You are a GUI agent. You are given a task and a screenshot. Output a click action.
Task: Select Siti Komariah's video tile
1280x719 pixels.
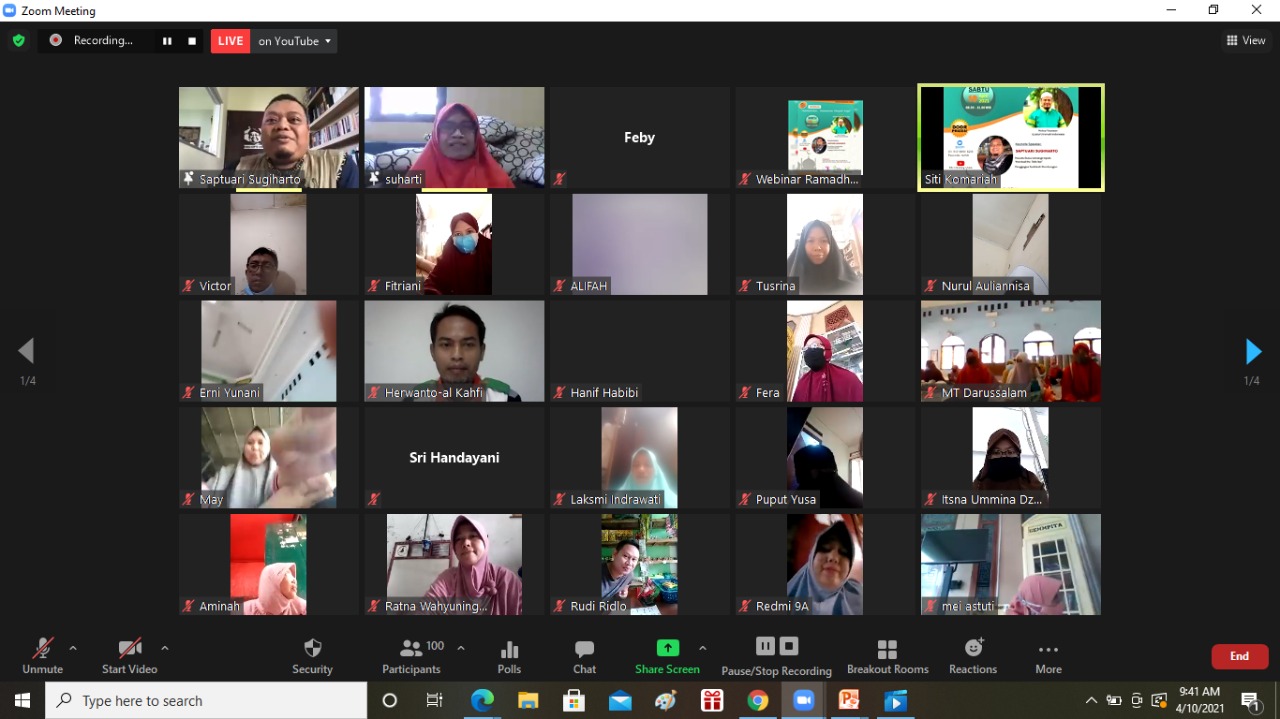[x=1010, y=137]
